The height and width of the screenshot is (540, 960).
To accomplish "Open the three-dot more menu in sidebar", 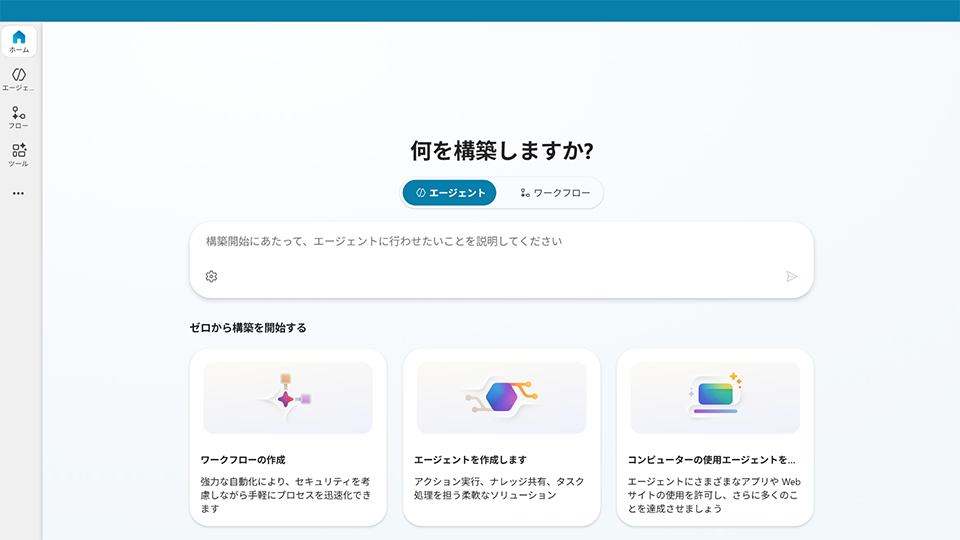I will (x=18, y=193).
